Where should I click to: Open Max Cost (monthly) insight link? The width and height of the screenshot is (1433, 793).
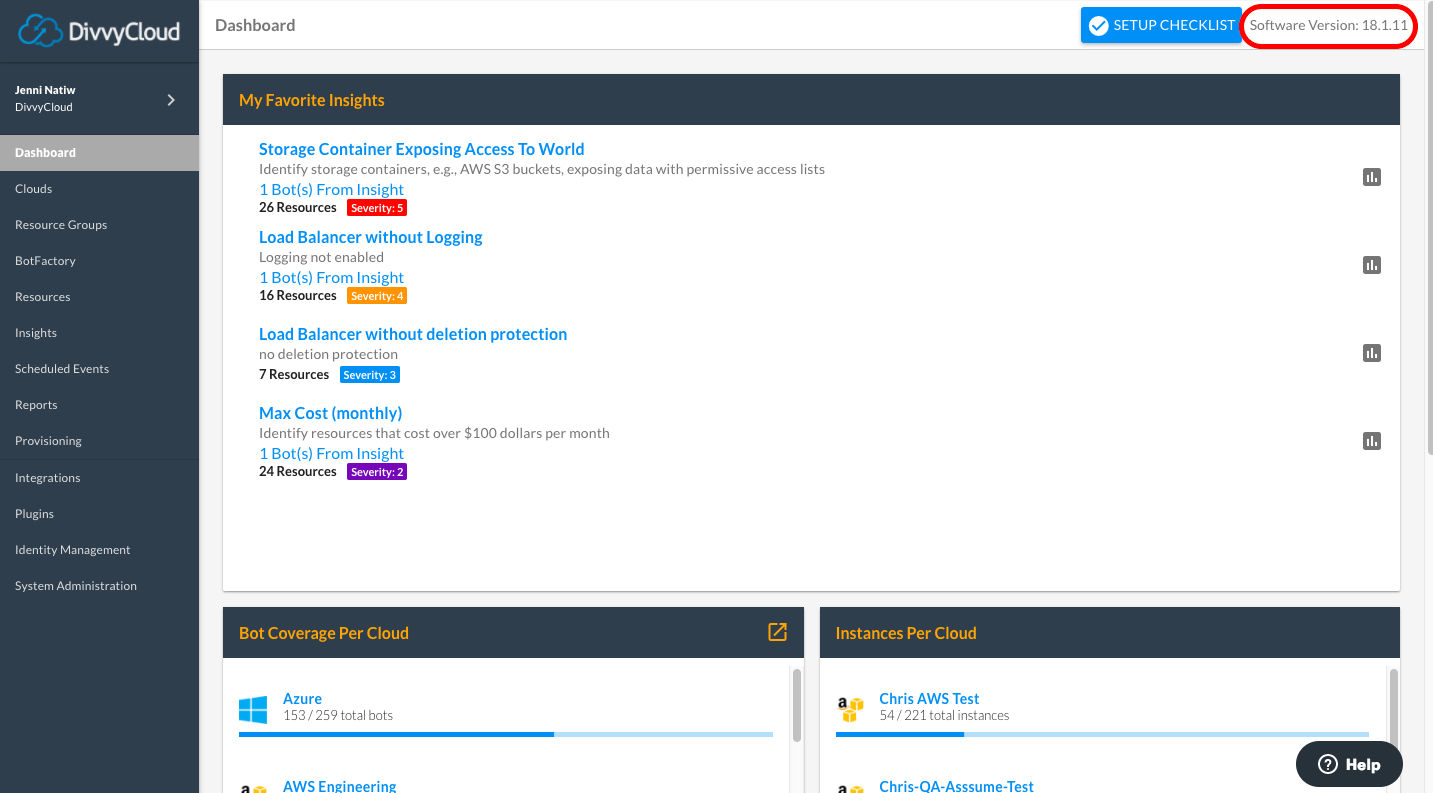330,413
